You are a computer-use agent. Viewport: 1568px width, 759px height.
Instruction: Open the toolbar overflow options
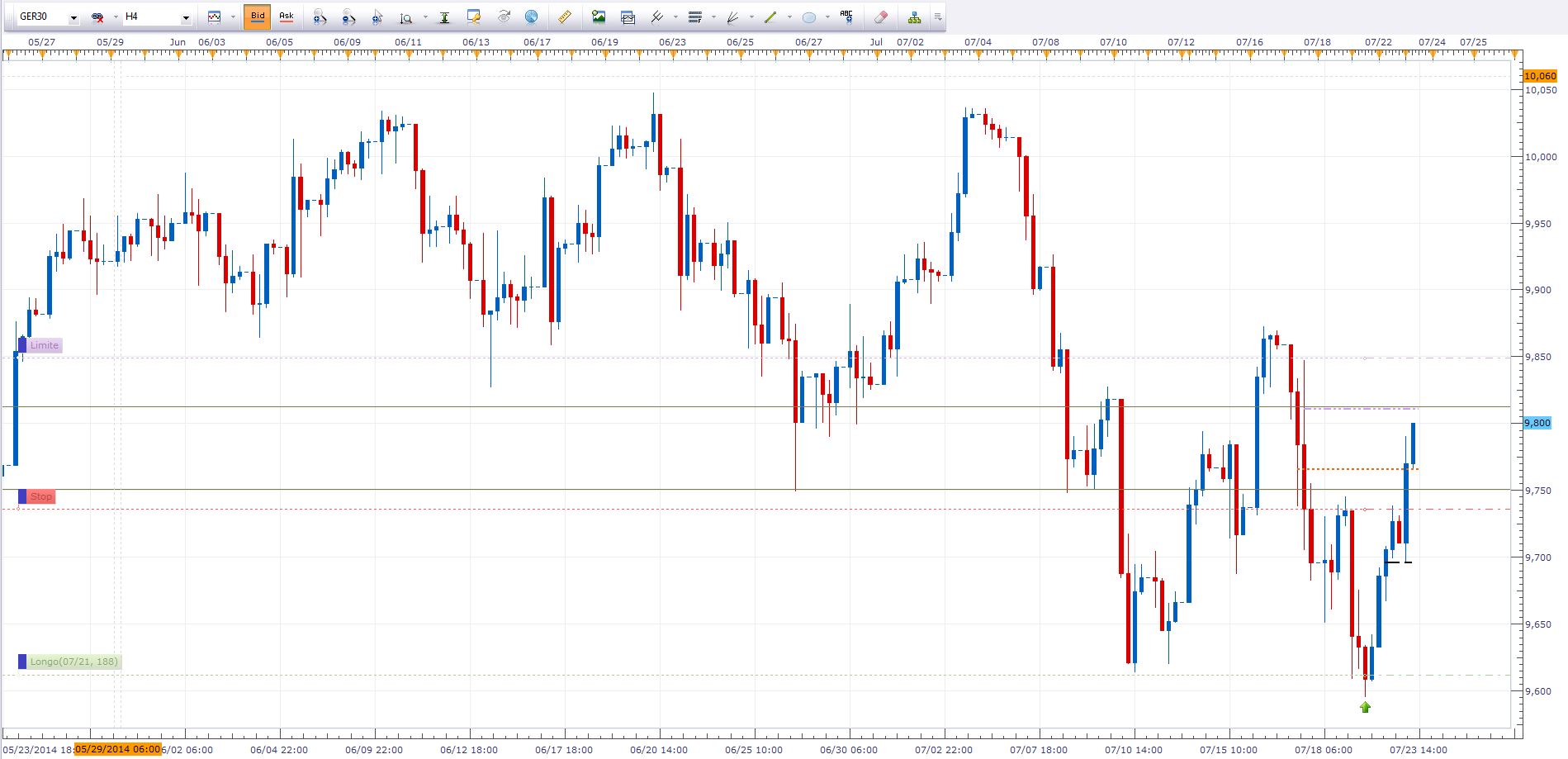coord(937,17)
